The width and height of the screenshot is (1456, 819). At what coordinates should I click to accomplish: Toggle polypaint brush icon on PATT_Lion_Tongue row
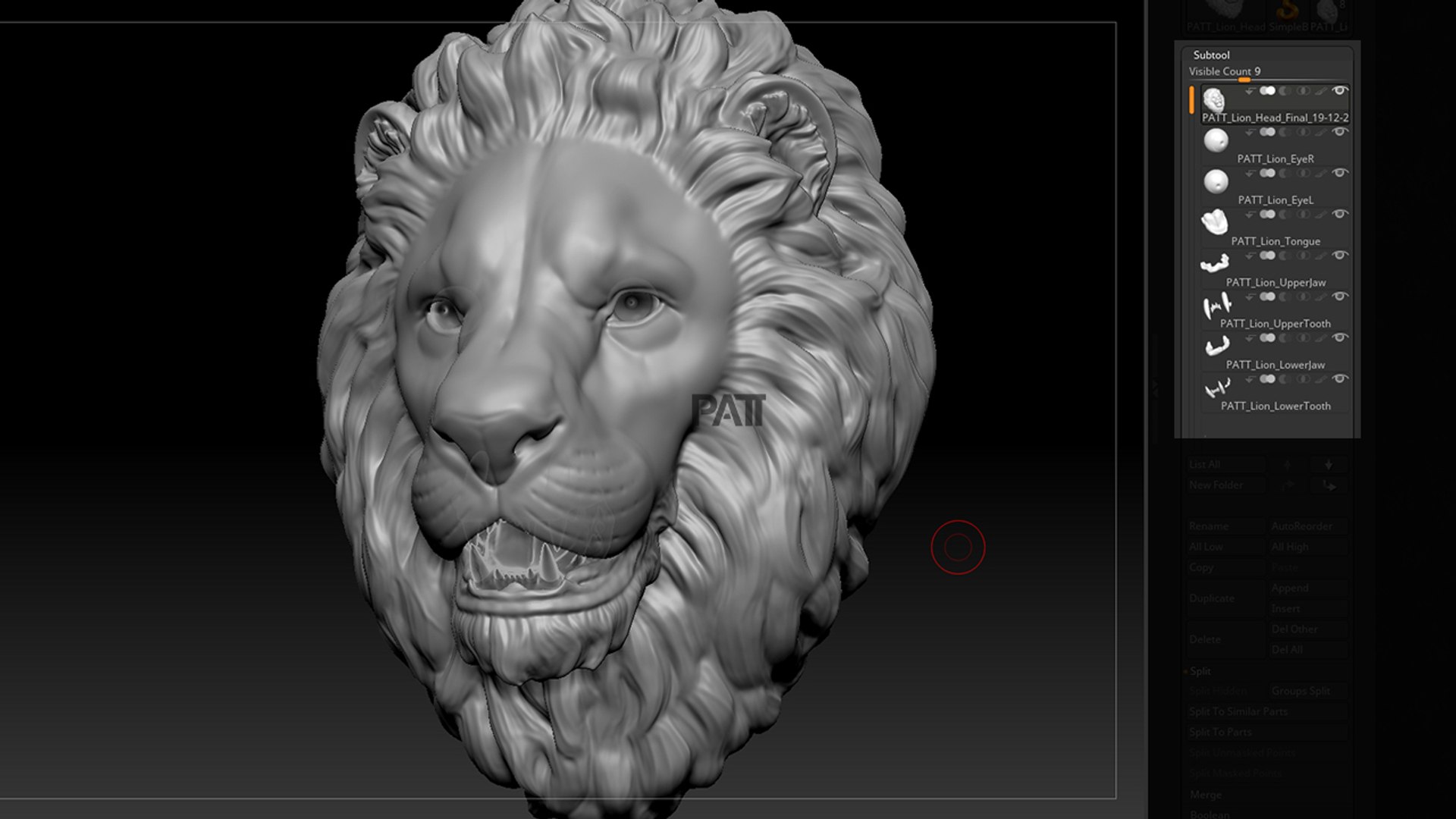(1322, 214)
